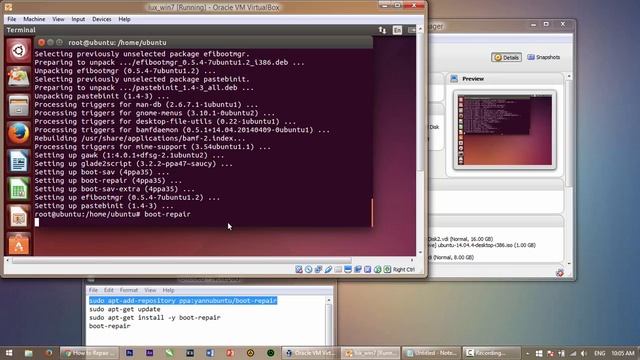The height and width of the screenshot is (360, 640).
Task: Open File menu in VirtualBox VM window
Action: point(11,19)
